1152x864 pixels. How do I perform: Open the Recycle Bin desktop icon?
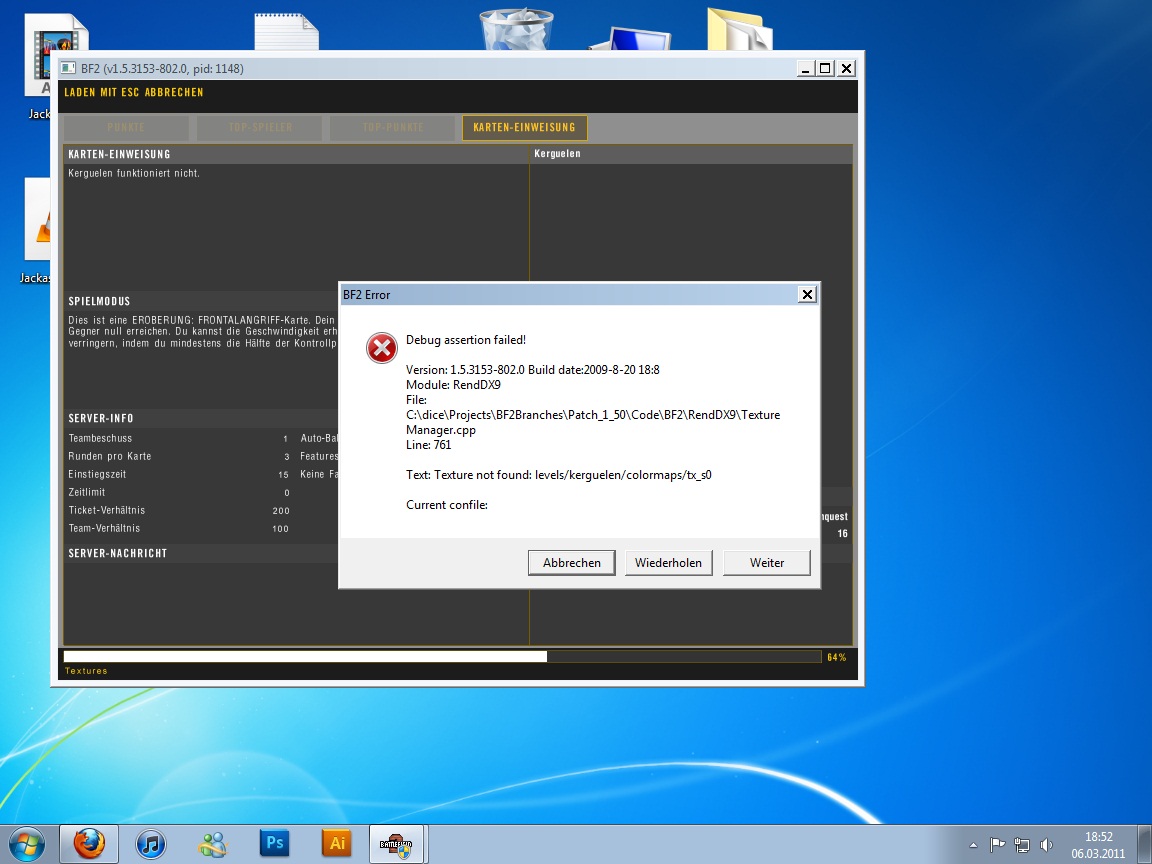click(516, 29)
